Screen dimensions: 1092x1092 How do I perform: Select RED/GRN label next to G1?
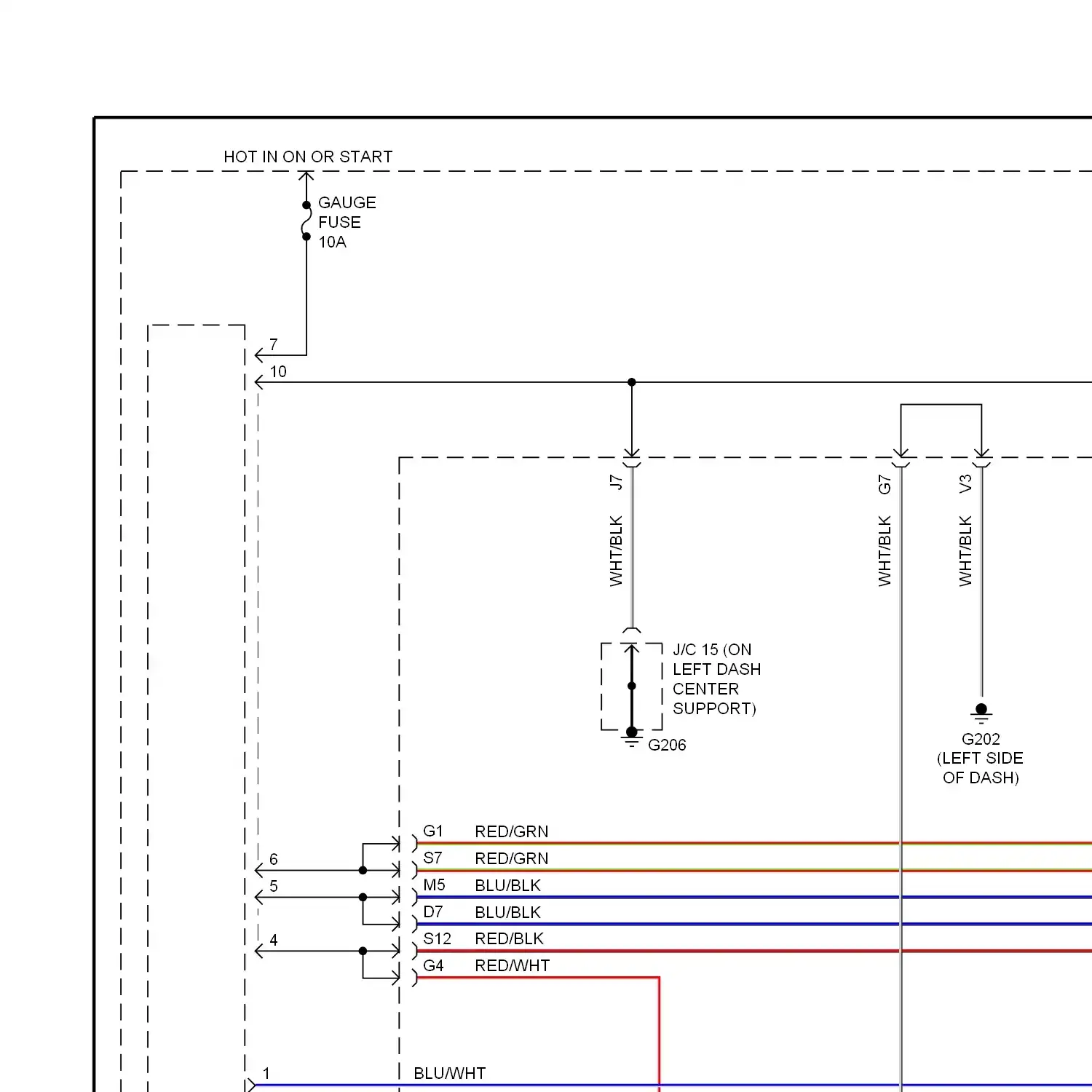(511, 831)
